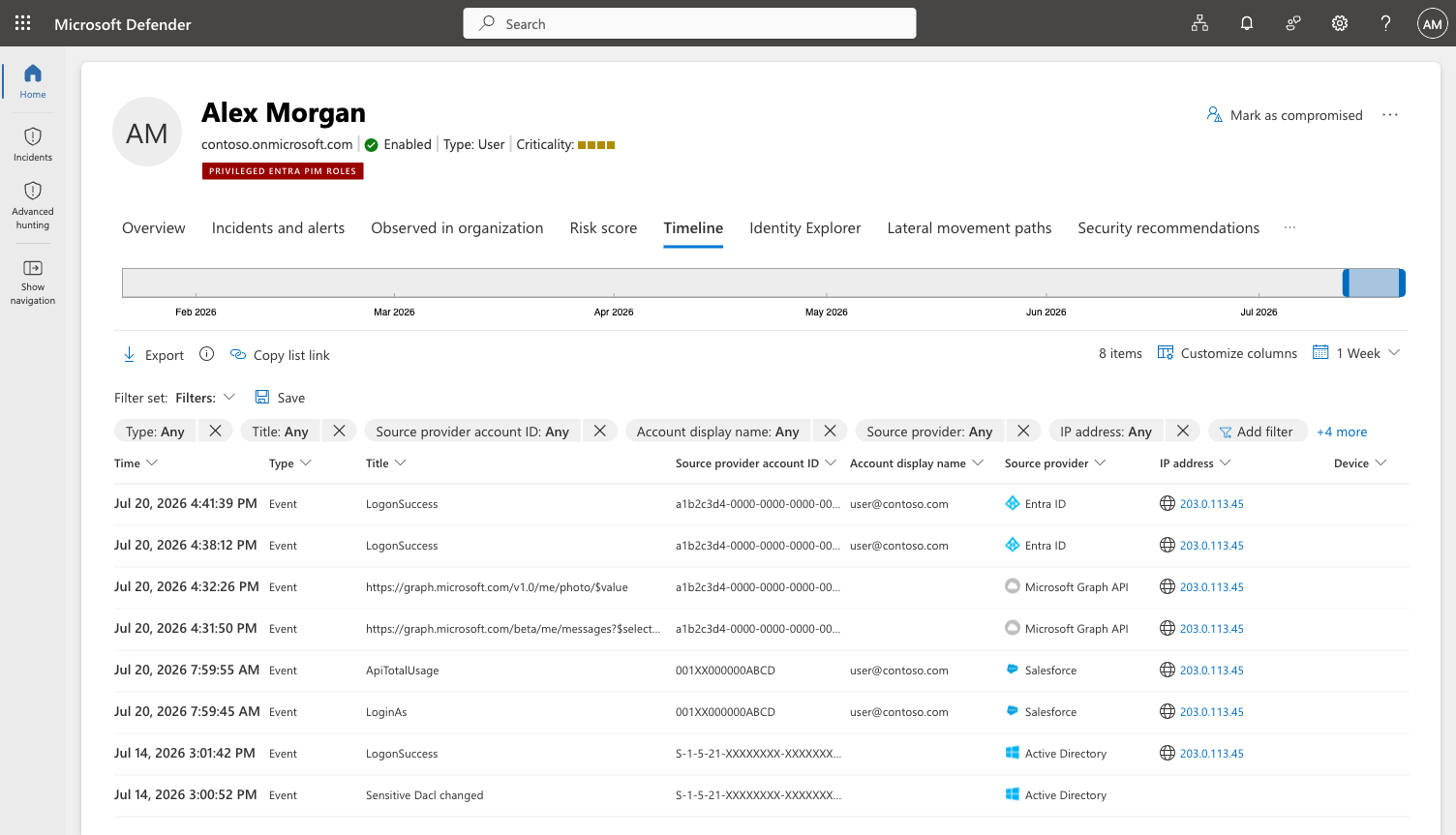Image resolution: width=1456 pixels, height=835 pixels.
Task: Open the Device column header menu
Action: [1360, 463]
